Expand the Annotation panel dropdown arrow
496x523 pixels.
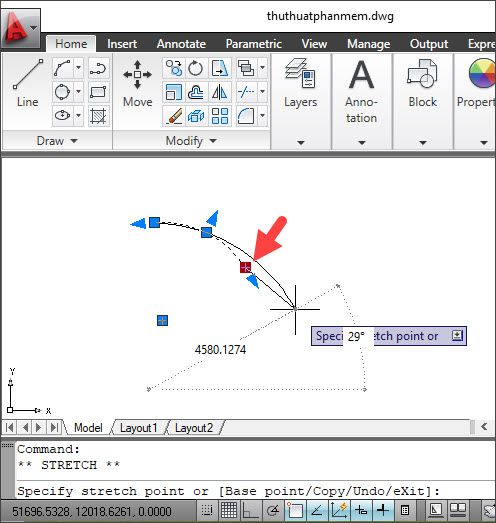coord(362,143)
